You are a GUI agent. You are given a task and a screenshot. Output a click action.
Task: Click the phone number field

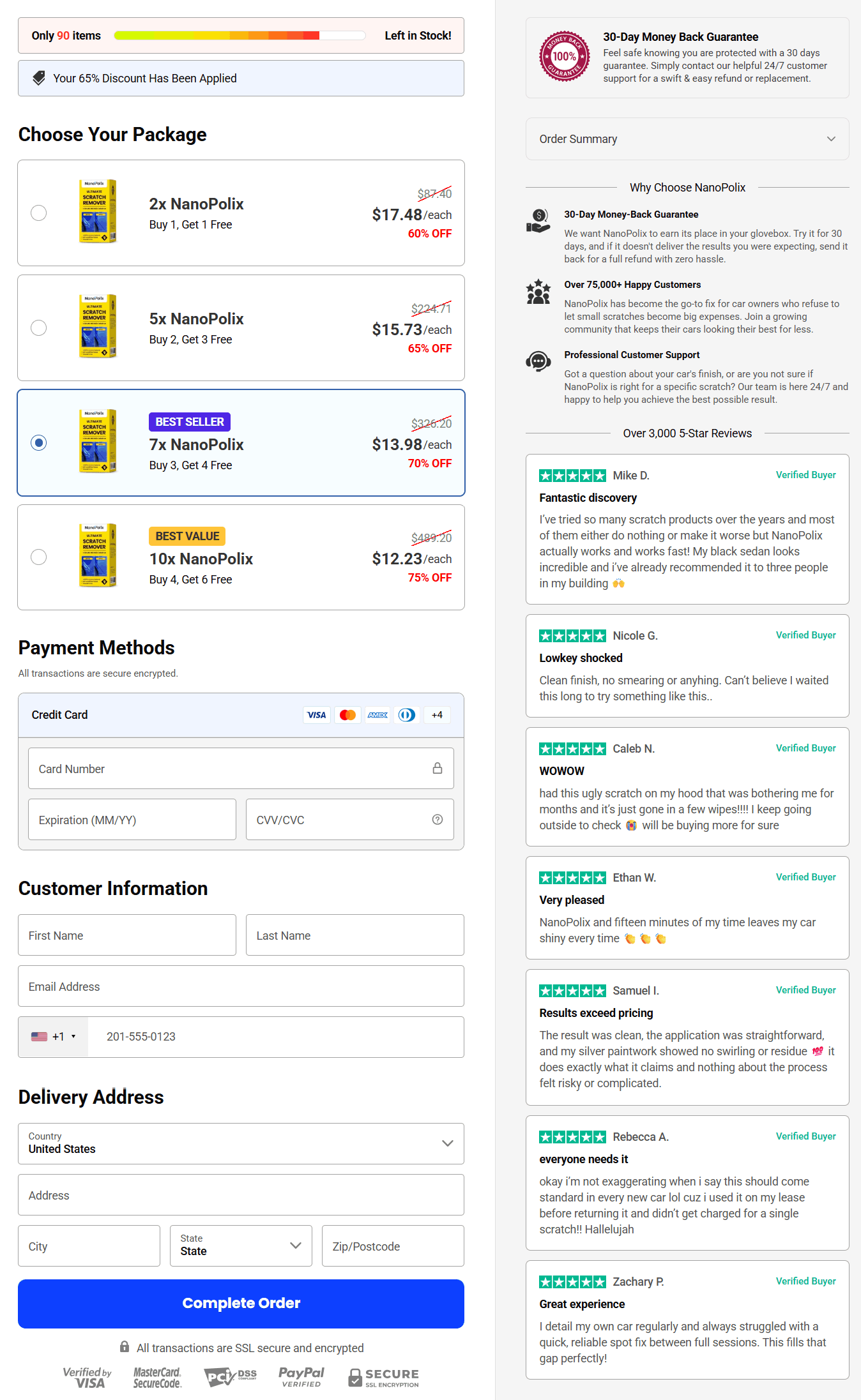pyautogui.click(x=276, y=1037)
